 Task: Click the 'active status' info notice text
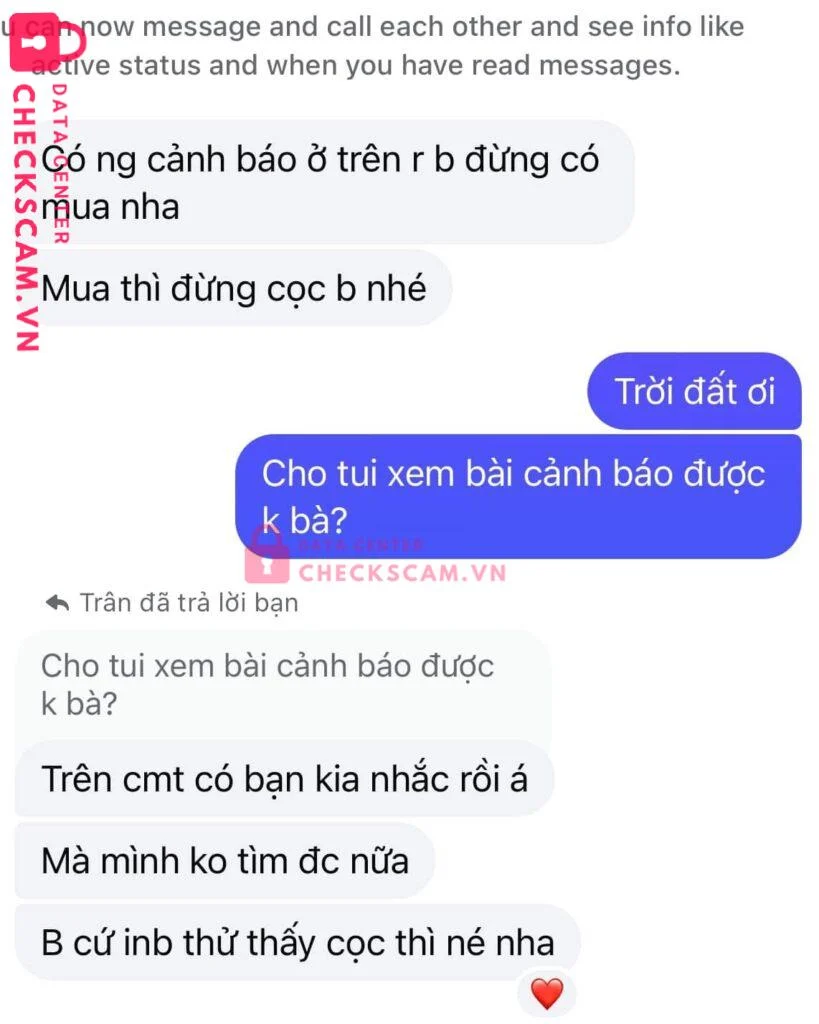pos(372,46)
